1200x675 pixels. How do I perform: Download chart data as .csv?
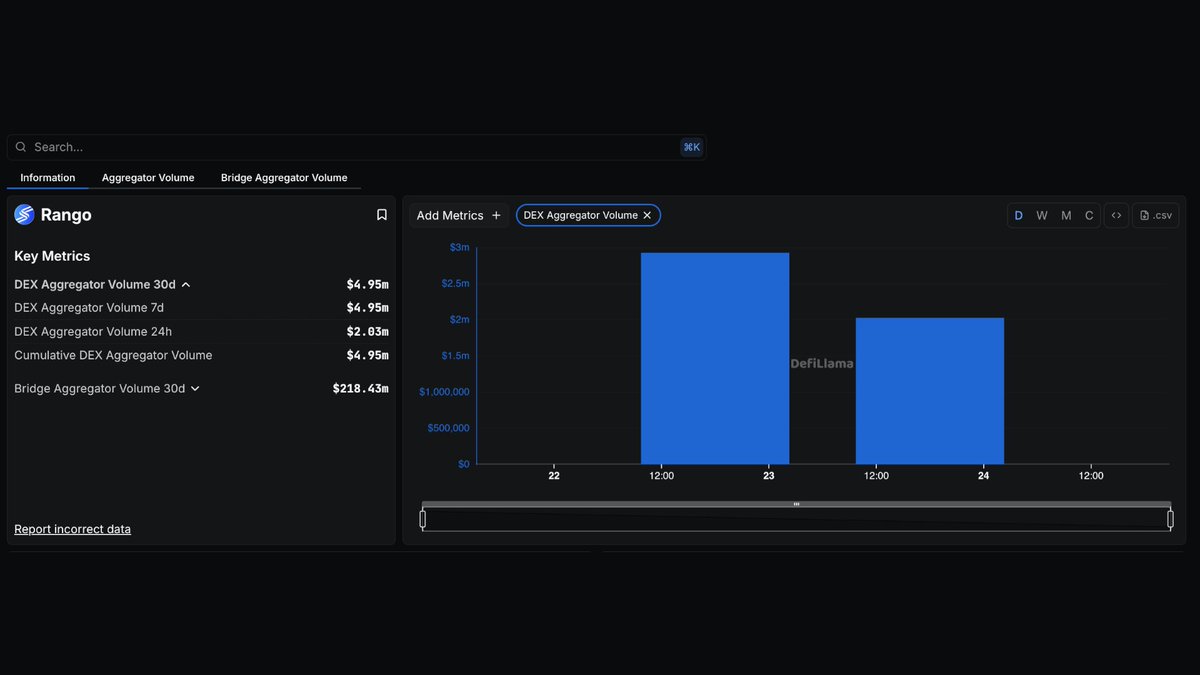[x=1156, y=215]
